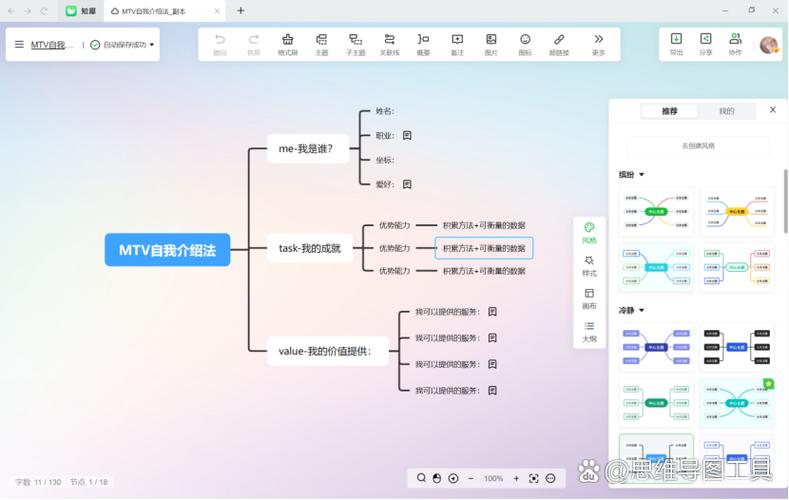Select the highlighted 积累方法+可衡量的数据 node
The width and height of the screenshot is (789, 500).
[484, 248]
